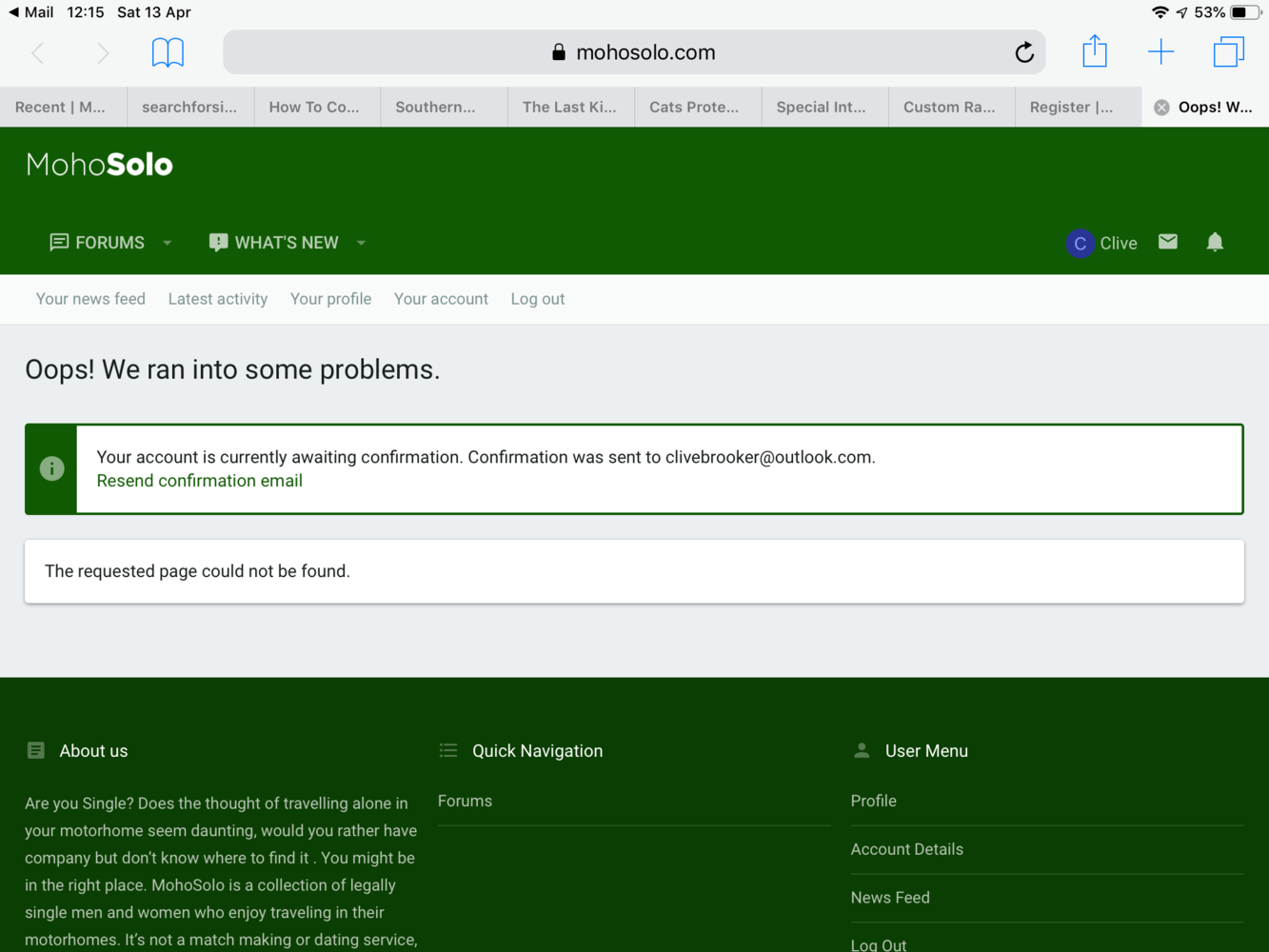Open News Feed in footer User Menu
The width and height of the screenshot is (1269, 952).
point(890,898)
